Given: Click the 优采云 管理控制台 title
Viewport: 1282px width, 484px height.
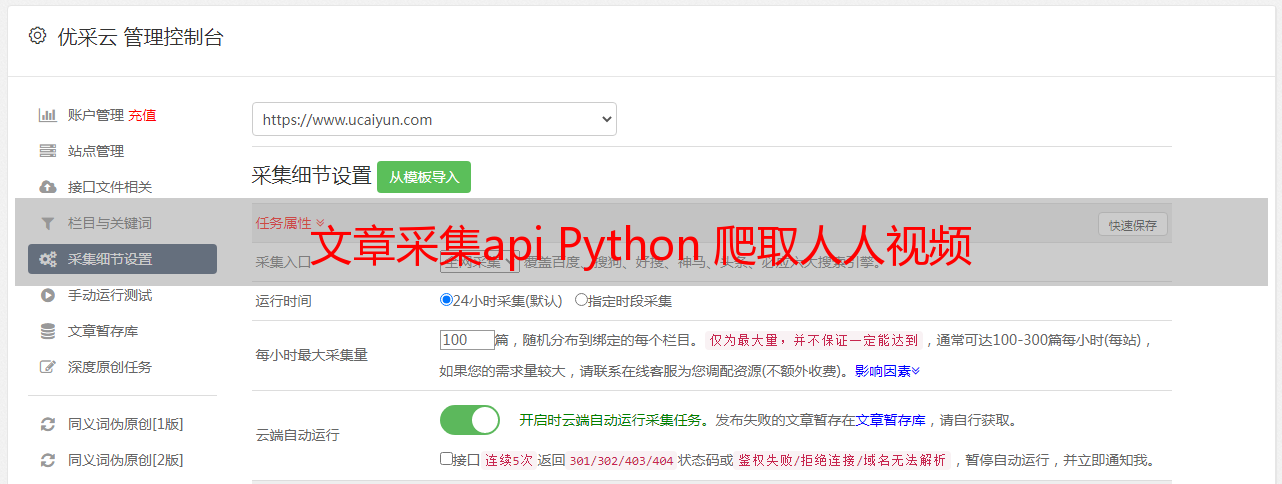Looking at the screenshot, I should [140, 37].
